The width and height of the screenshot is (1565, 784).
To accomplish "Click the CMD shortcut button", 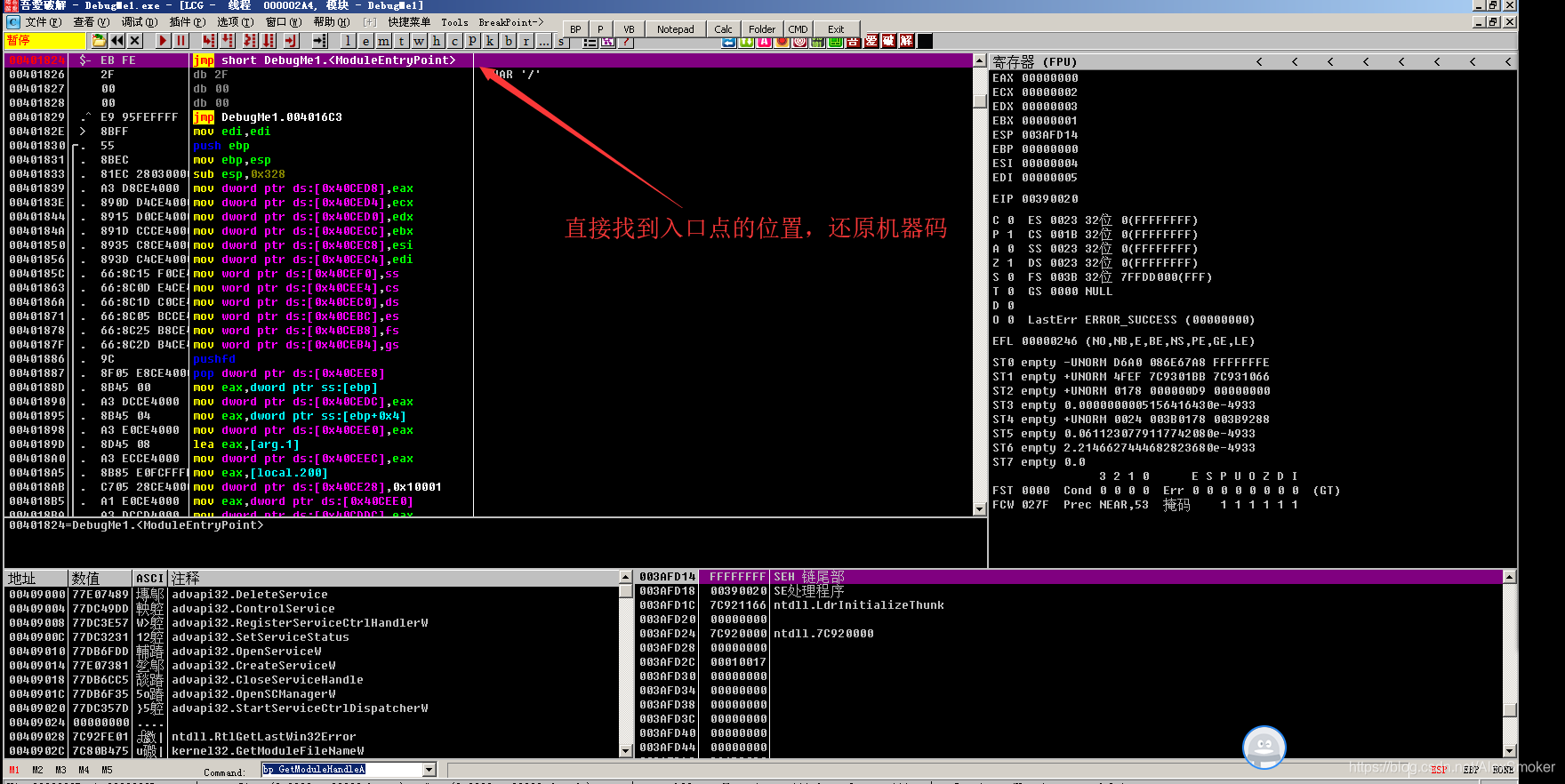I will click(x=798, y=29).
